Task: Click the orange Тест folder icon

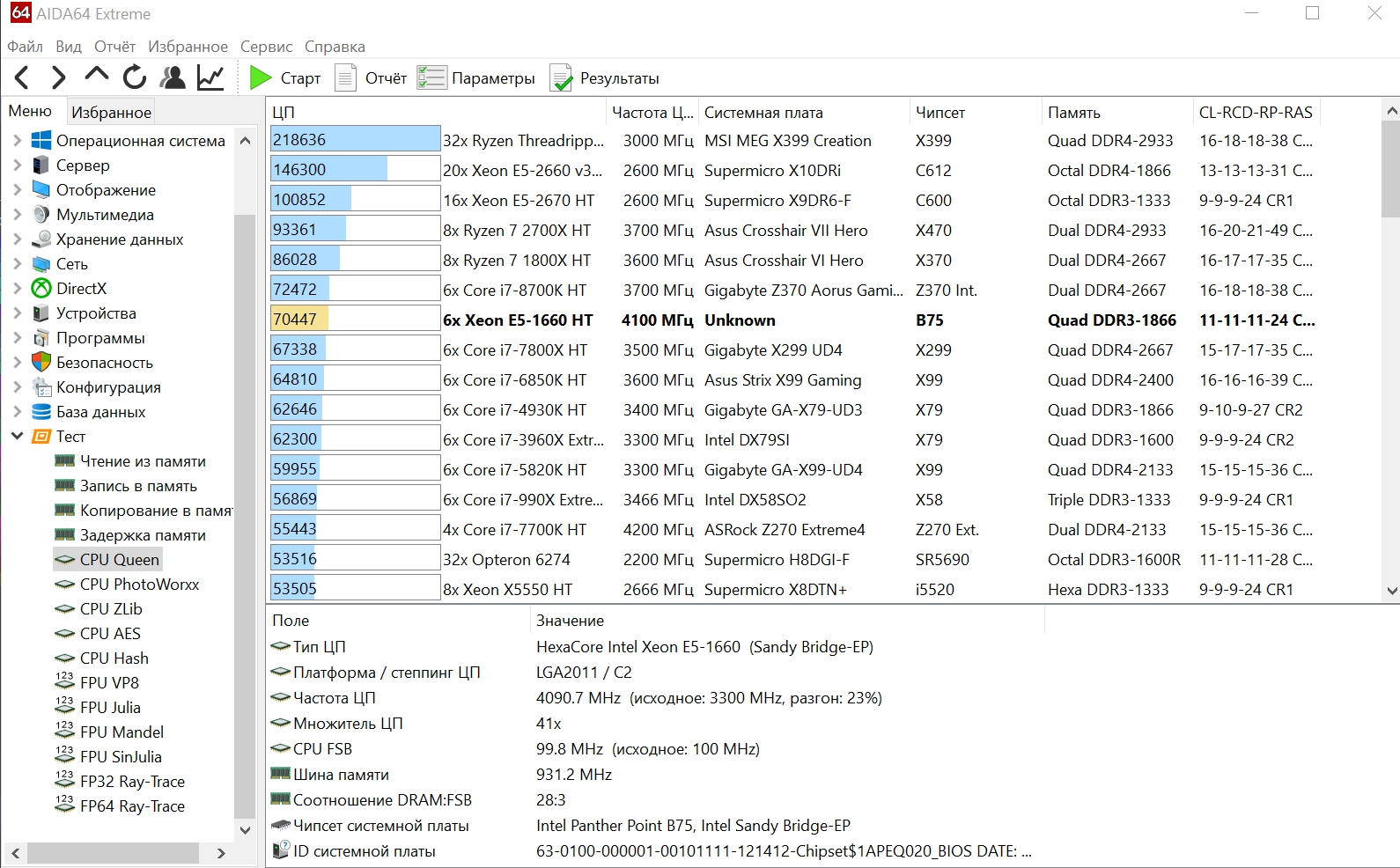Action: tap(41, 437)
